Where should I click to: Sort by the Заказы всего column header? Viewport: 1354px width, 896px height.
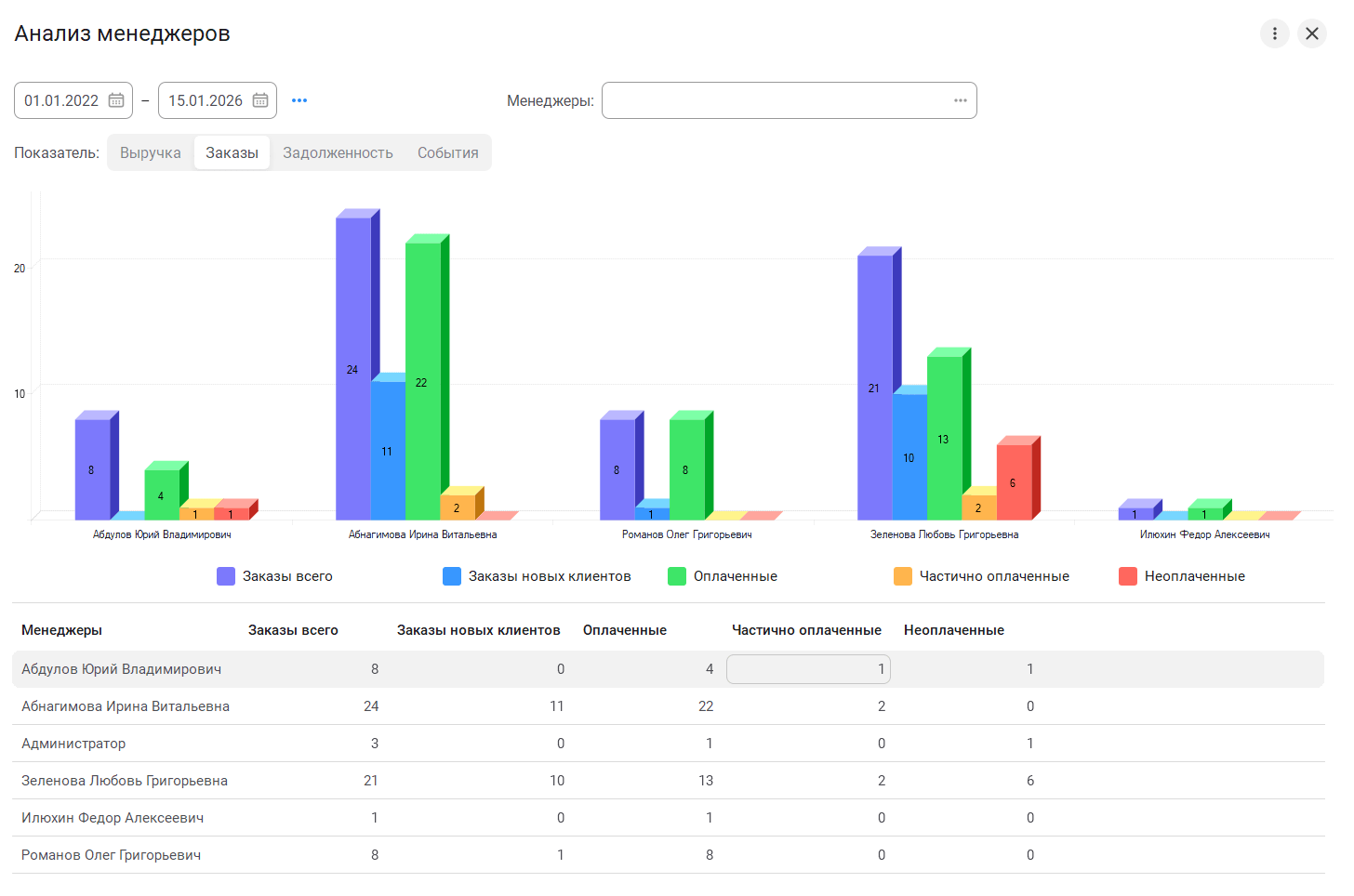click(x=293, y=630)
